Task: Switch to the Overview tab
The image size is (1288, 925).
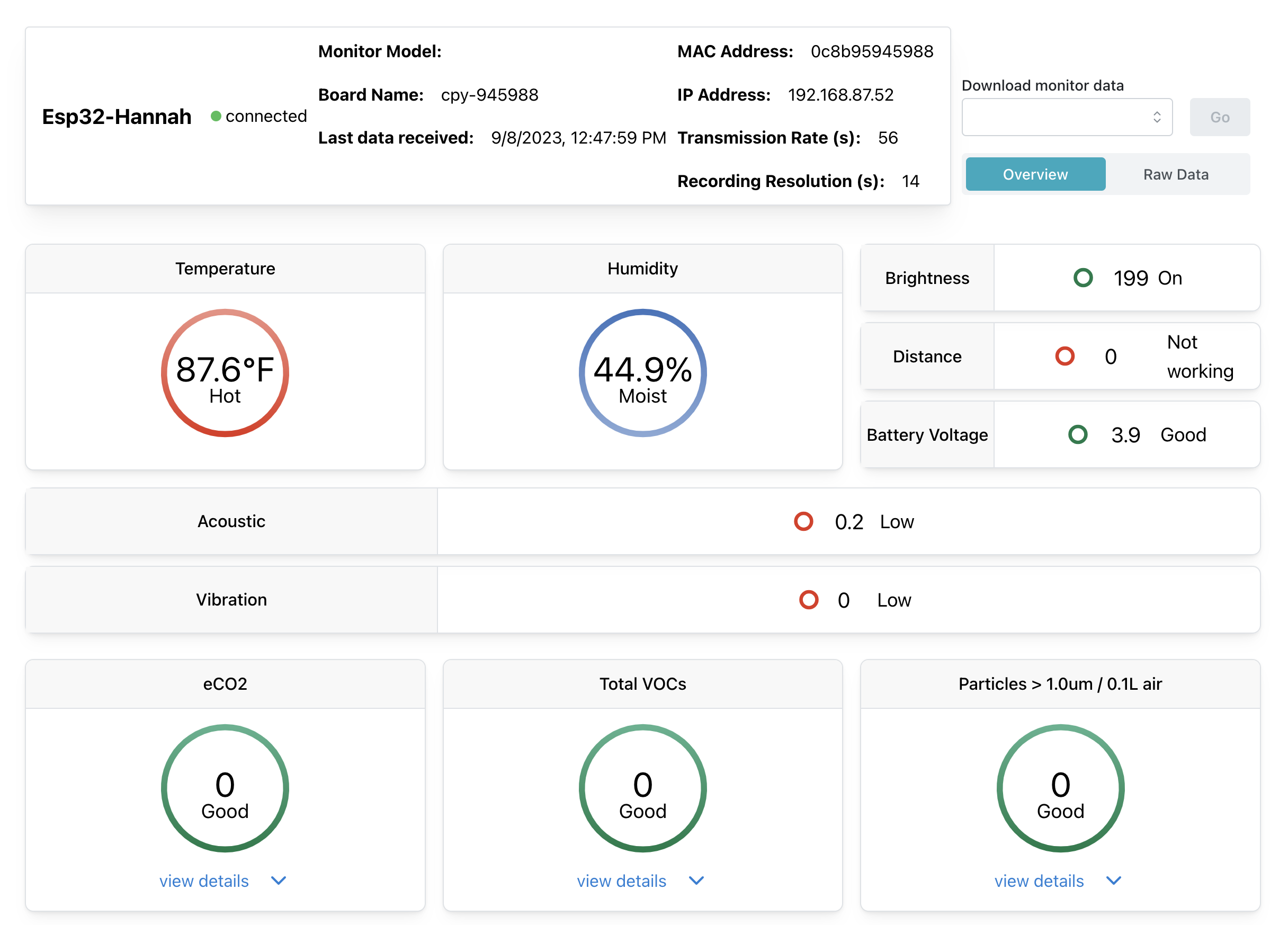Action: pyautogui.click(x=1035, y=174)
